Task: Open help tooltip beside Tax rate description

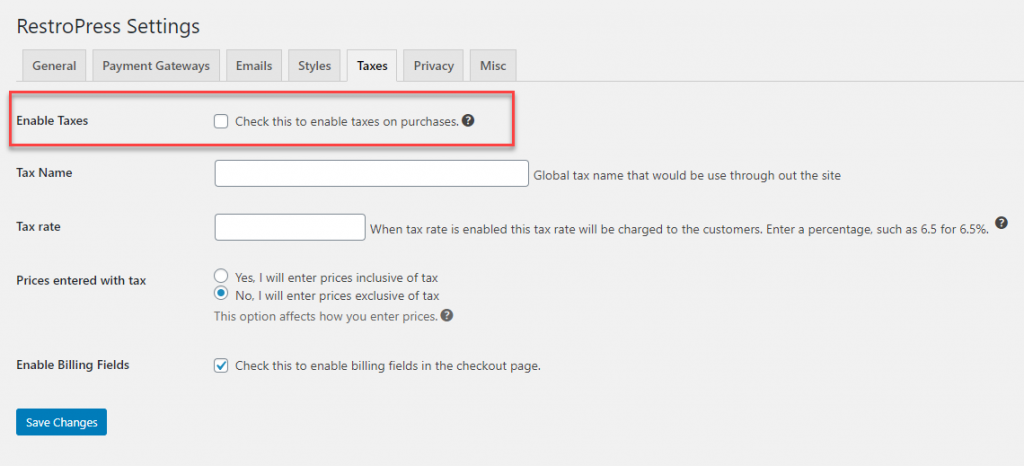Action: (1001, 223)
